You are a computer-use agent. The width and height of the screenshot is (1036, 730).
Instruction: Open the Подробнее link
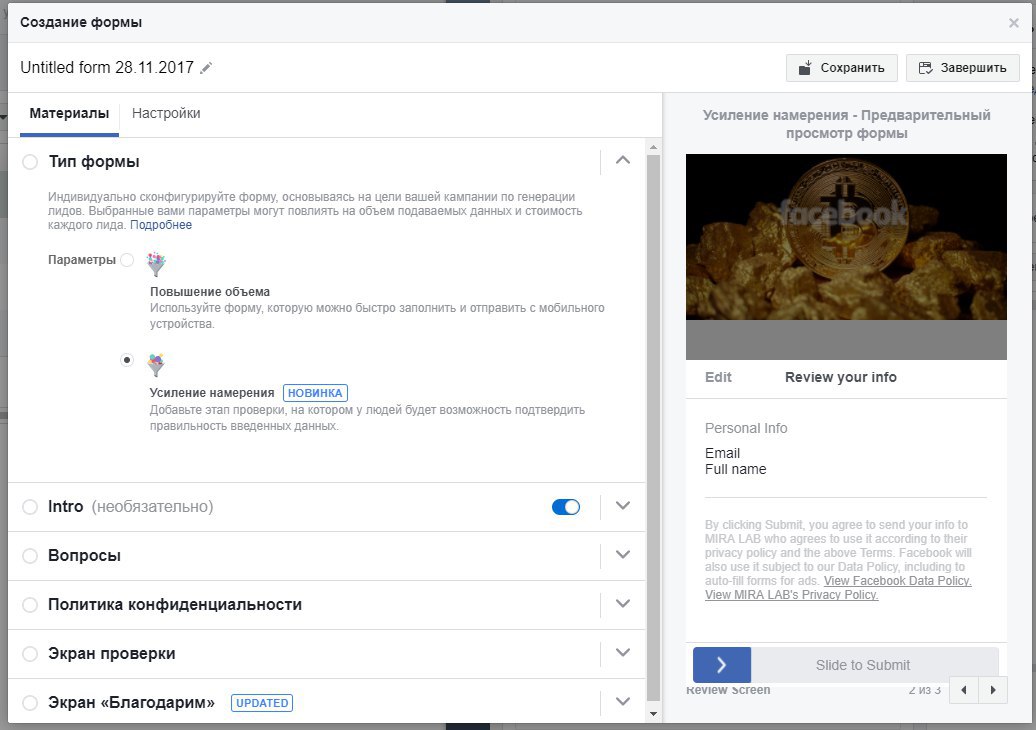click(x=161, y=225)
